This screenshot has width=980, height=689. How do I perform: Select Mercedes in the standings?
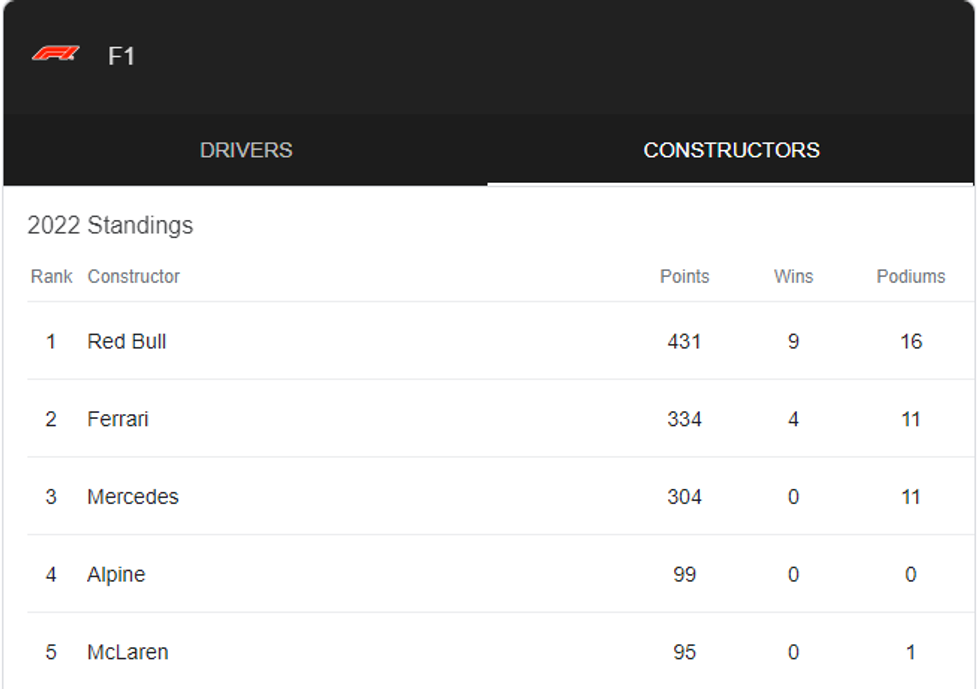tap(133, 497)
